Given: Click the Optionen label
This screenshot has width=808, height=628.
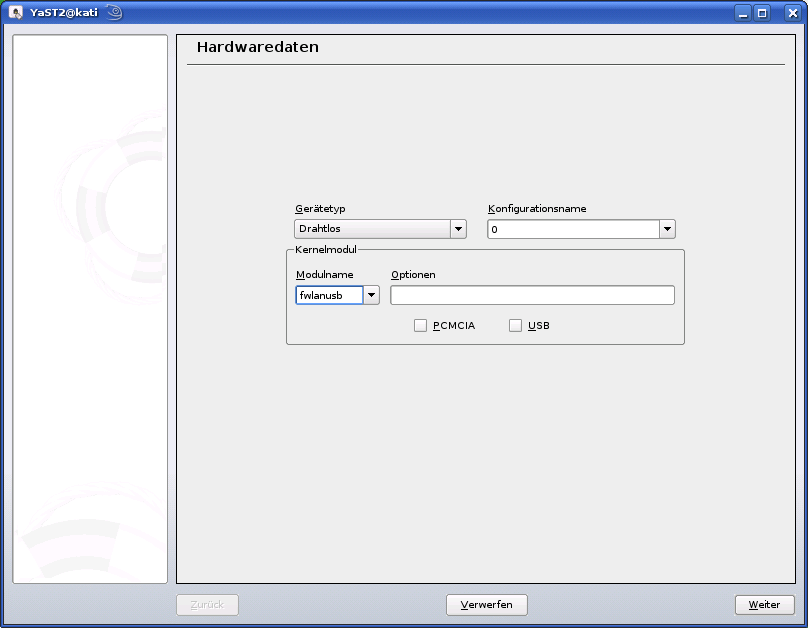Looking at the screenshot, I should [413, 275].
